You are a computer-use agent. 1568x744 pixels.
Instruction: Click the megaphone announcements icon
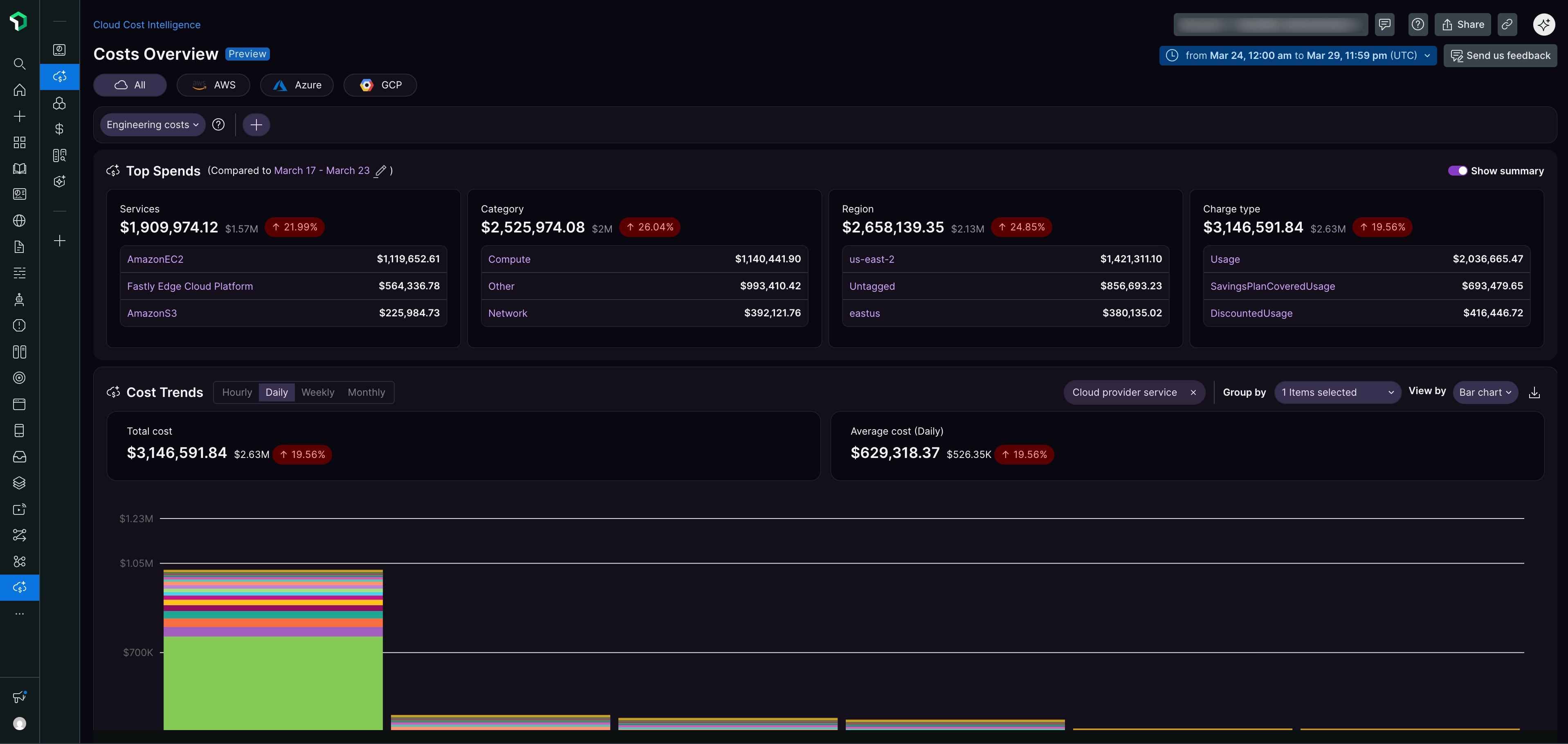coord(20,697)
